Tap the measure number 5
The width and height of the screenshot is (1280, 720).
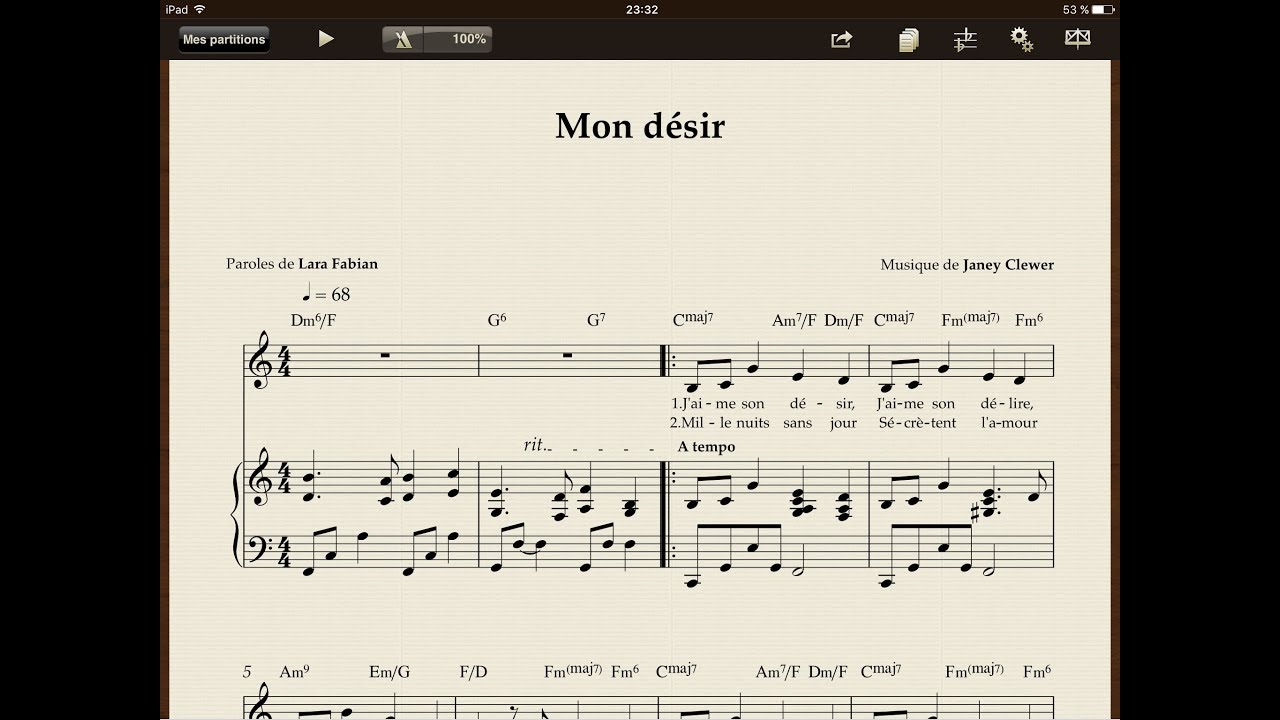coord(247,673)
